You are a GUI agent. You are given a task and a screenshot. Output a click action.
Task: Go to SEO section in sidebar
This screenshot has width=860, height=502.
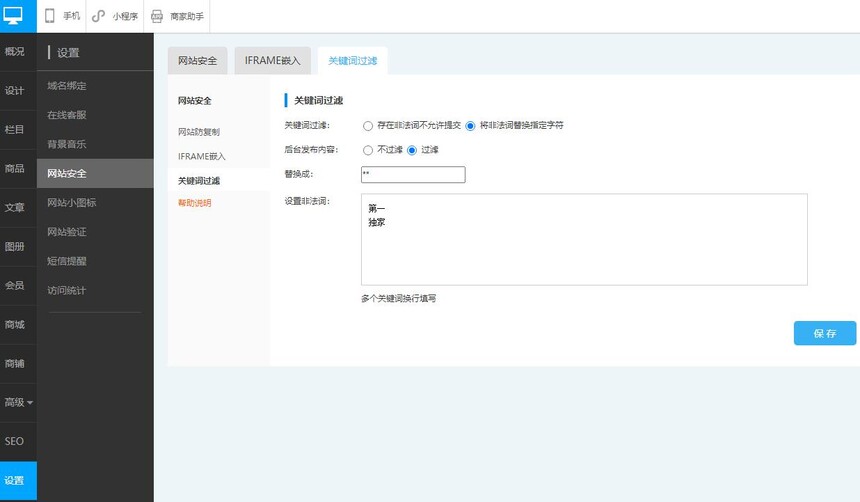tap(14, 441)
